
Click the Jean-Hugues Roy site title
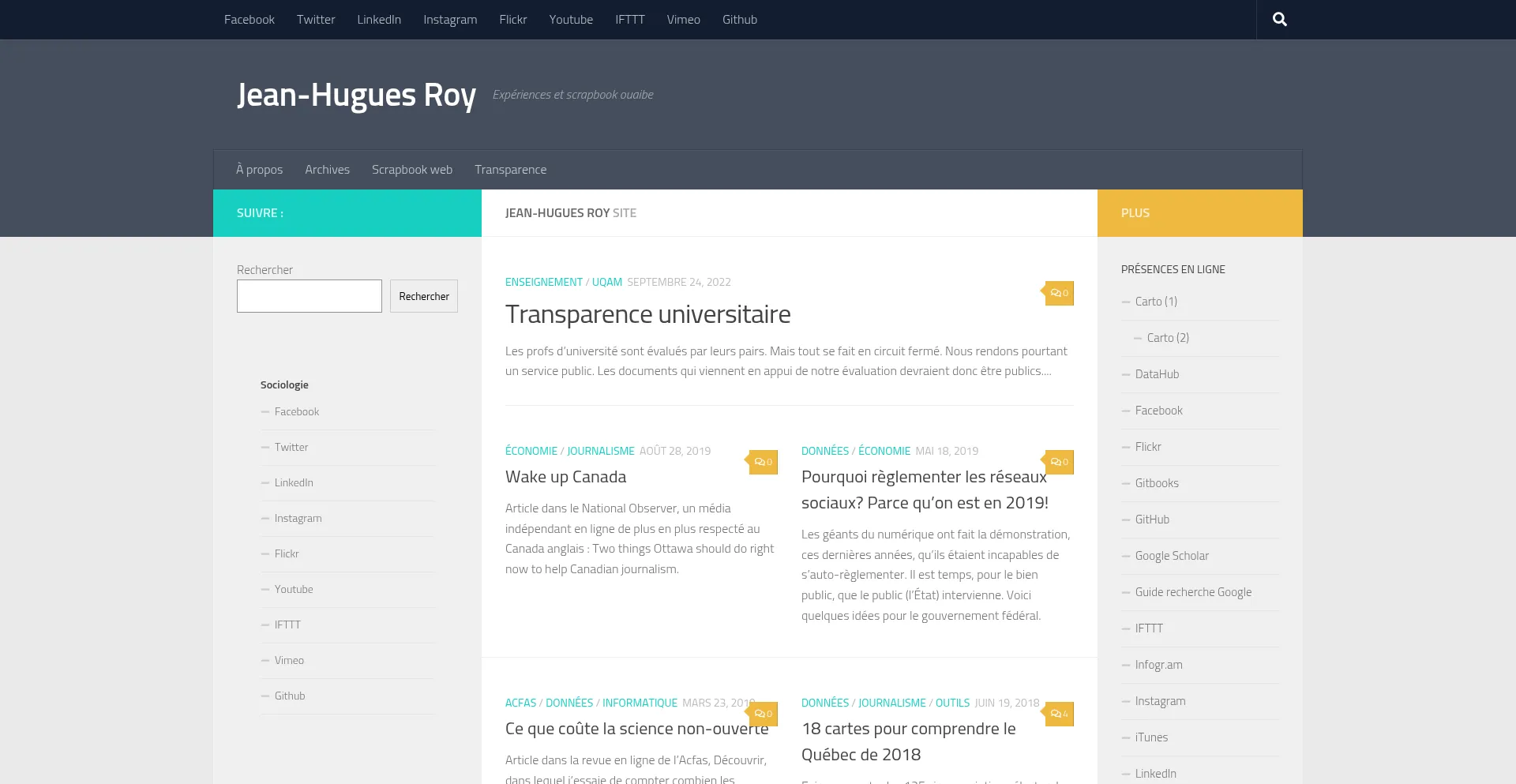(x=356, y=95)
